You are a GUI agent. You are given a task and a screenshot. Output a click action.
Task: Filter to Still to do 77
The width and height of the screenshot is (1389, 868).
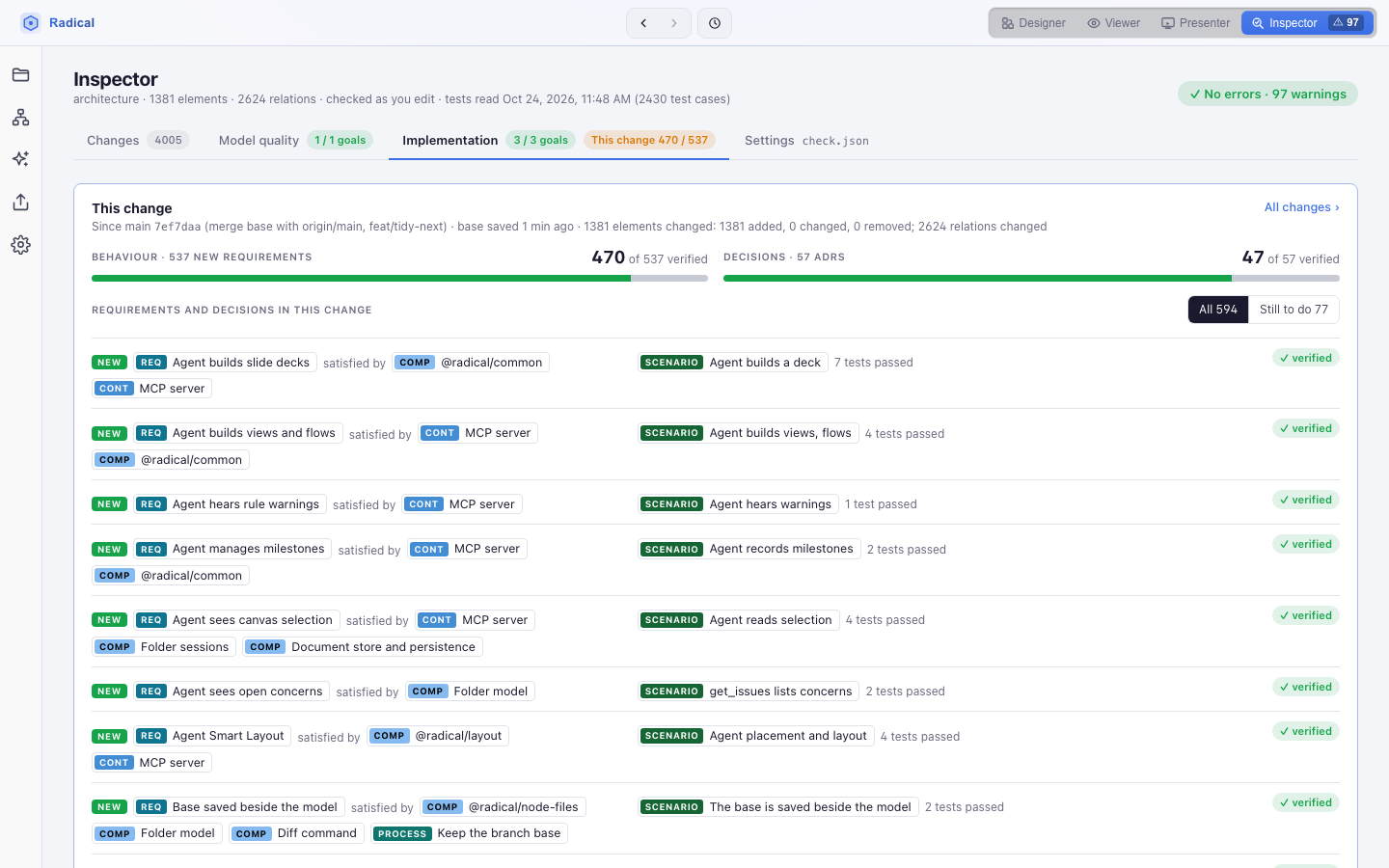(x=1294, y=310)
